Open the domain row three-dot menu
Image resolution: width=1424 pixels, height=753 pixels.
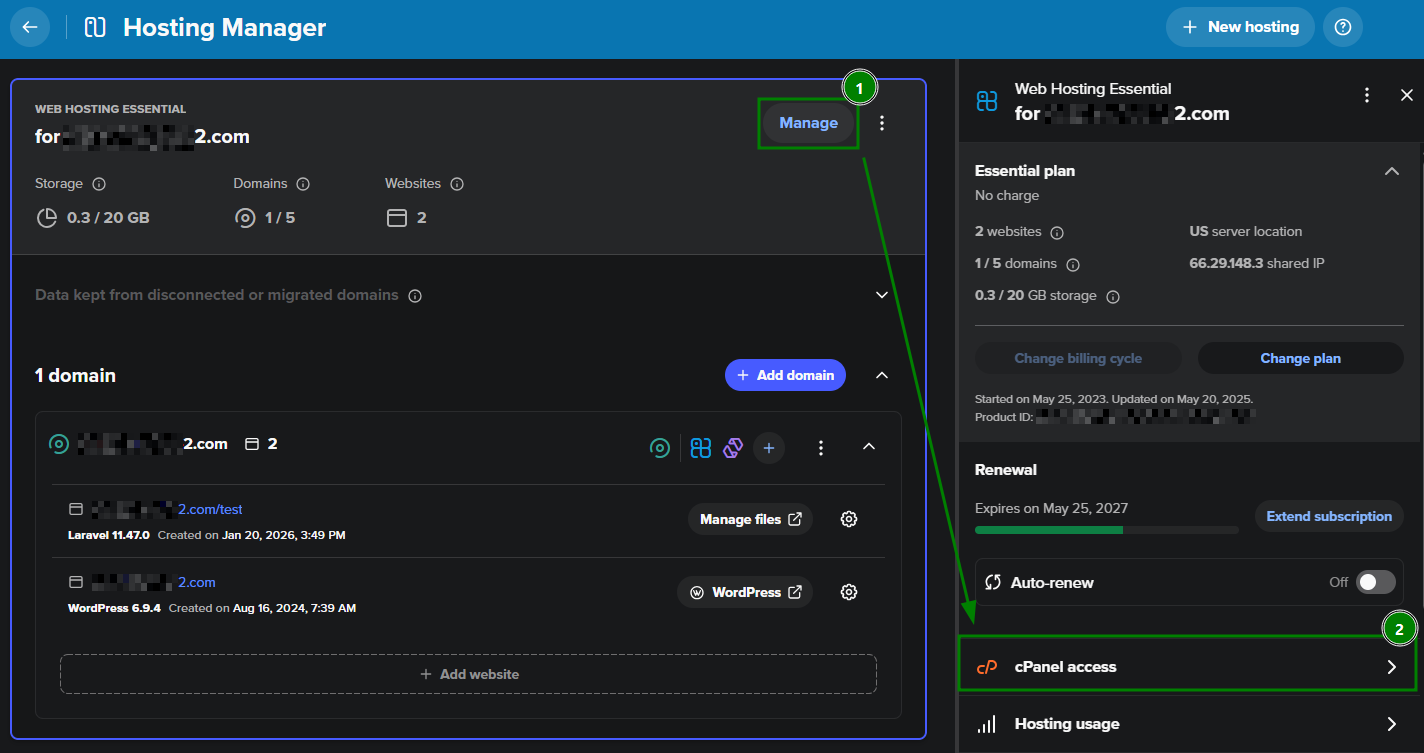(821, 448)
